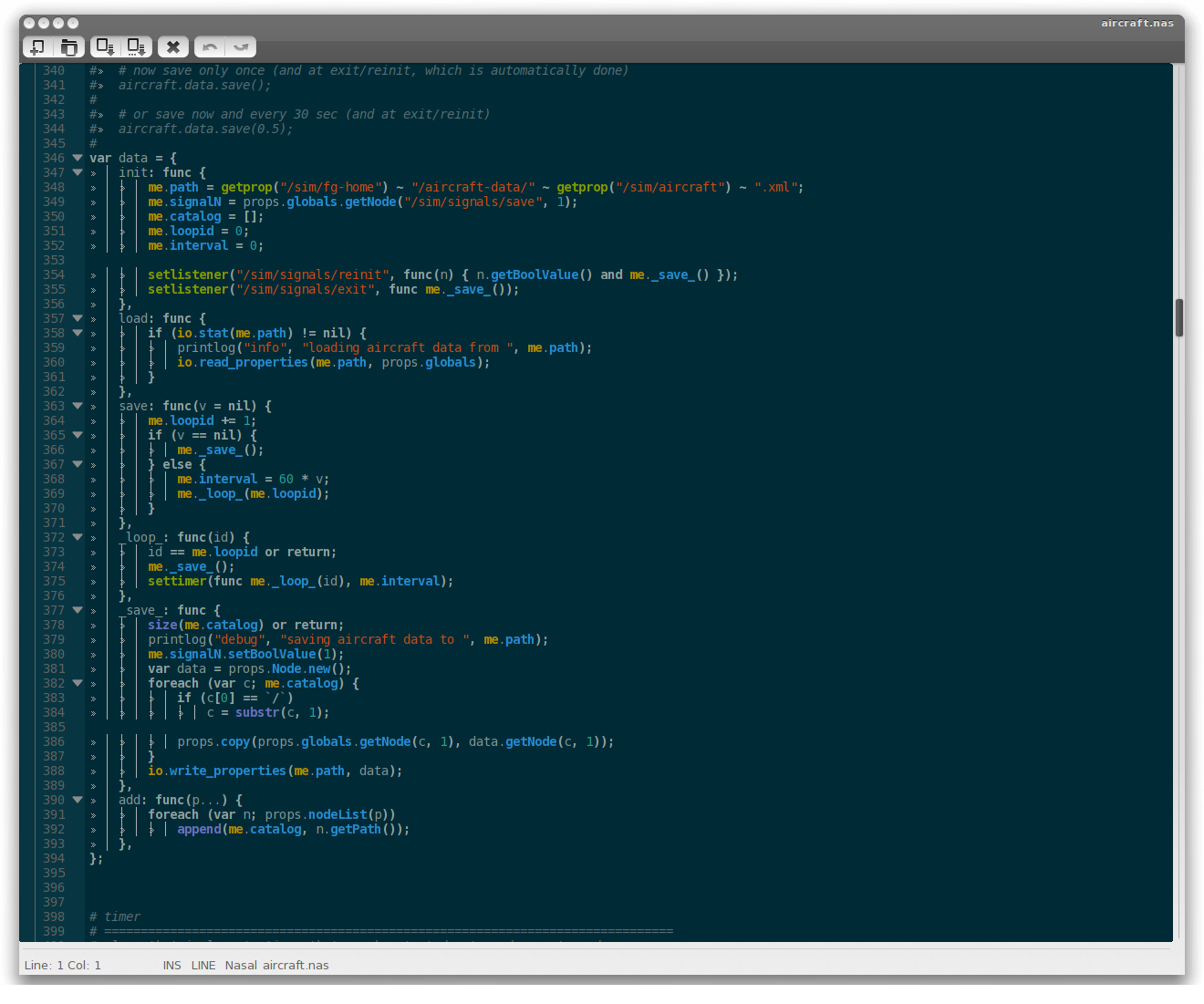Collapse the fold at line 367 '} else {'
Image resolution: width=1204 pixels, height=1004 pixels.
click(x=78, y=464)
